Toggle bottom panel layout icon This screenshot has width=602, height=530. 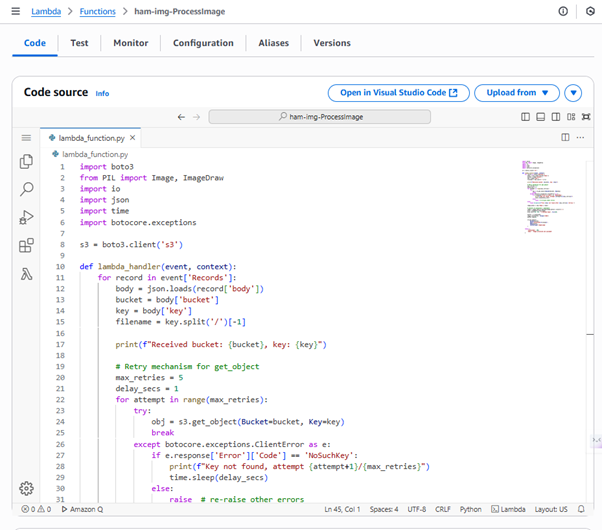coord(540,117)
